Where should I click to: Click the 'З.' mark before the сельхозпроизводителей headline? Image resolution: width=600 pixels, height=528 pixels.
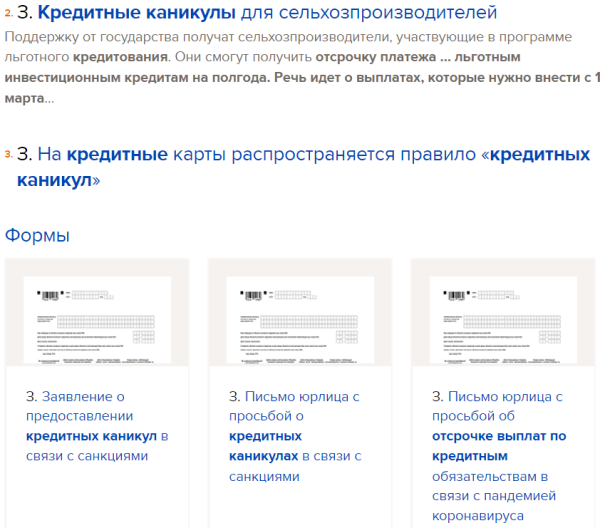coord(25,14)
